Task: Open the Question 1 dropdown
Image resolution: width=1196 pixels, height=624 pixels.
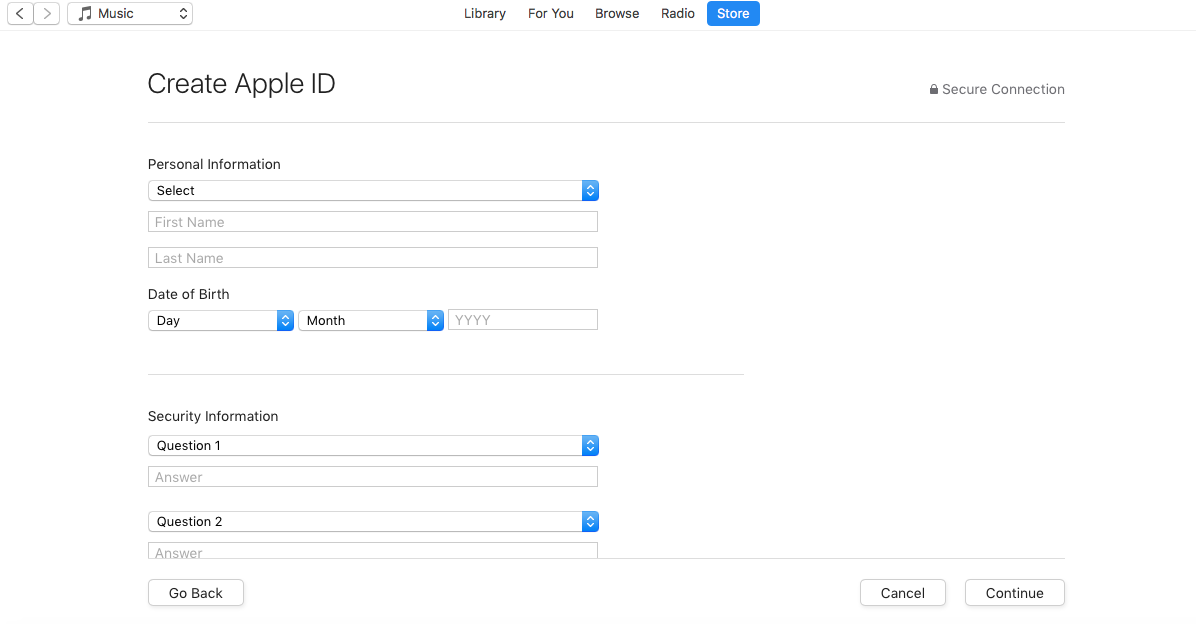Action: coord(373,445)
